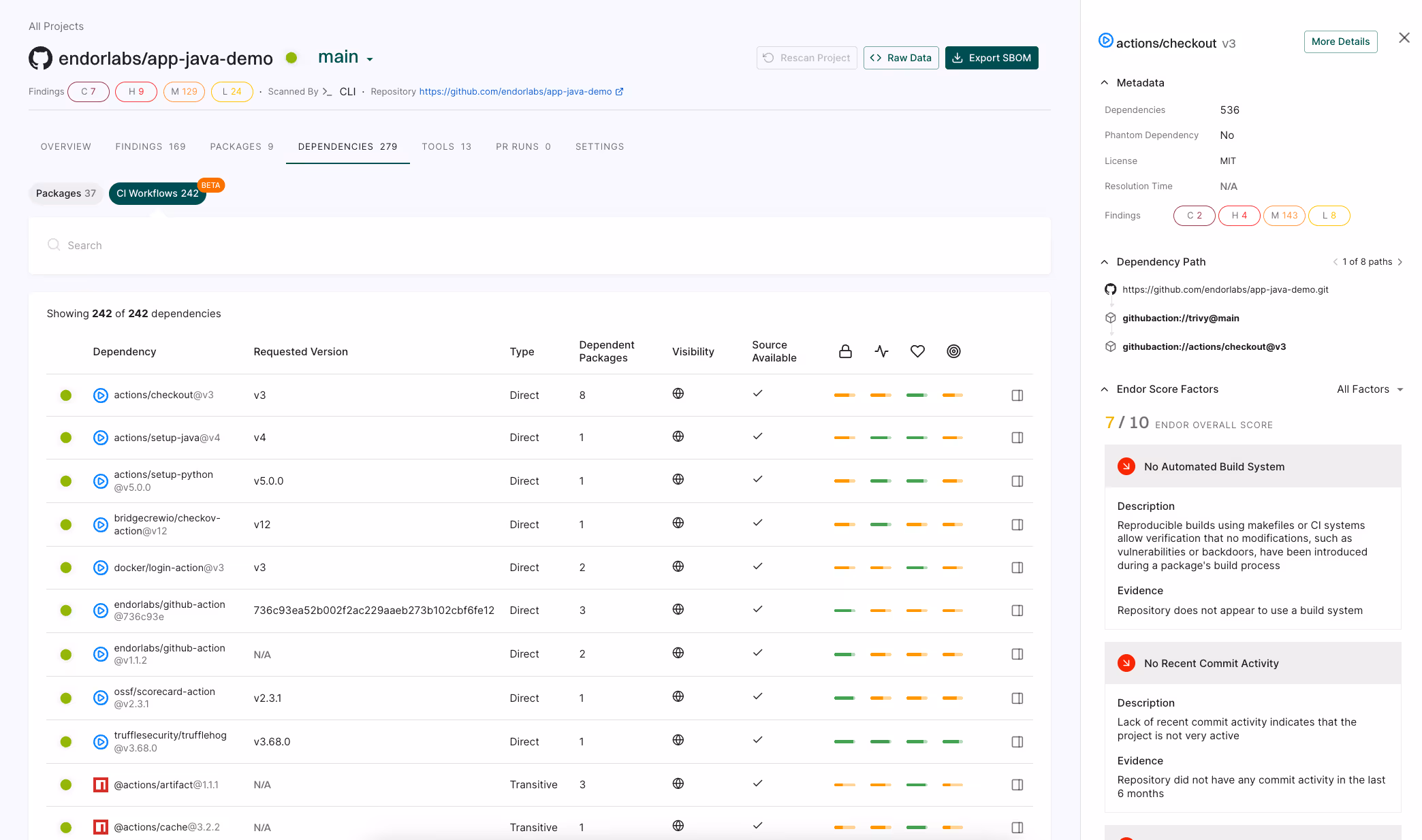Go to next dependency path
Image resolution: width=1422 pixels, height=840 pixels.
(x=1400, y=262)
